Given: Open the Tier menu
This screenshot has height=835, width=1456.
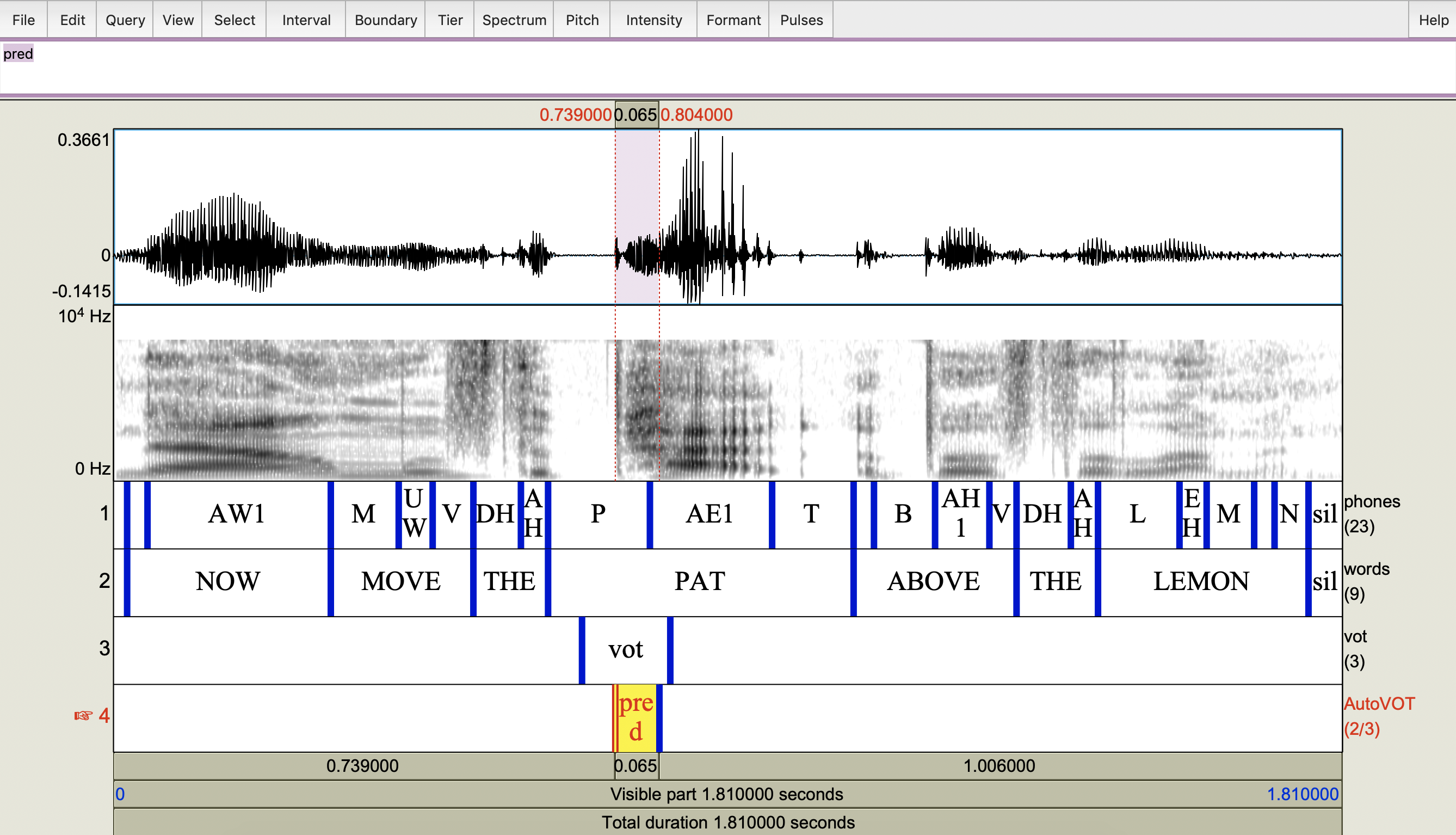Looking at the screenshot, I should 450,20.
